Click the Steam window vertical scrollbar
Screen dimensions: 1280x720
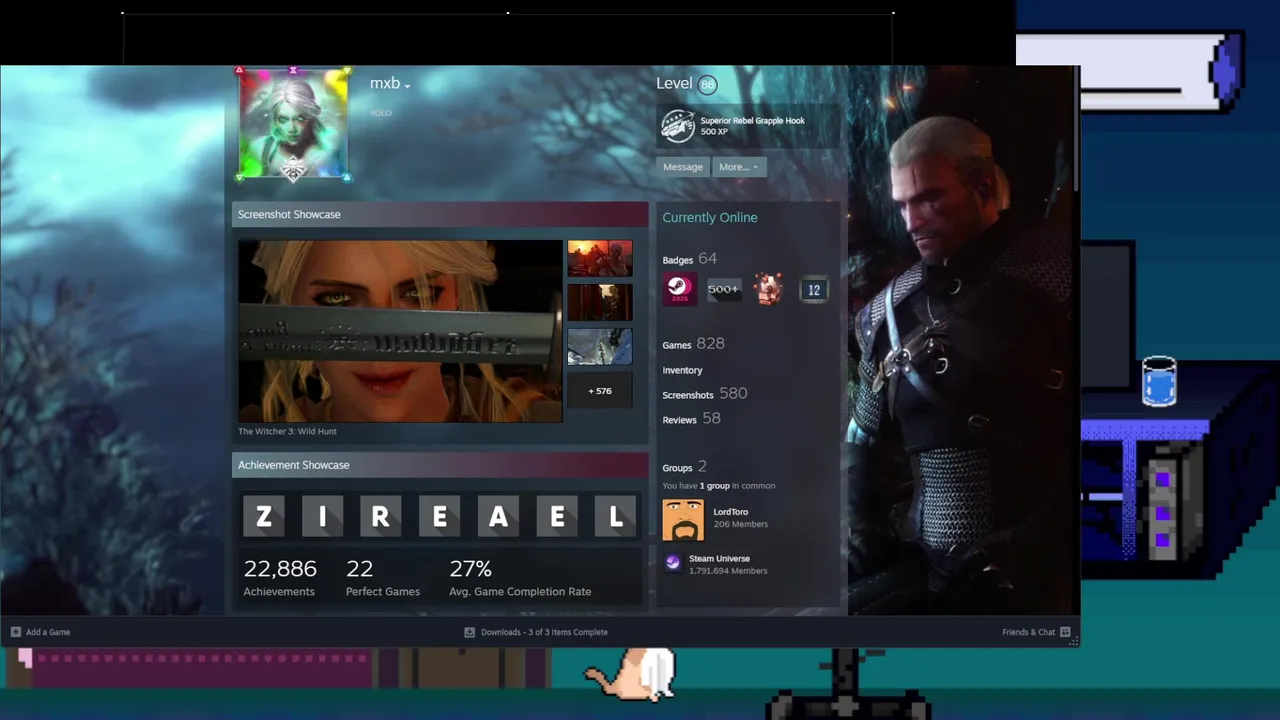[1076, 130]
